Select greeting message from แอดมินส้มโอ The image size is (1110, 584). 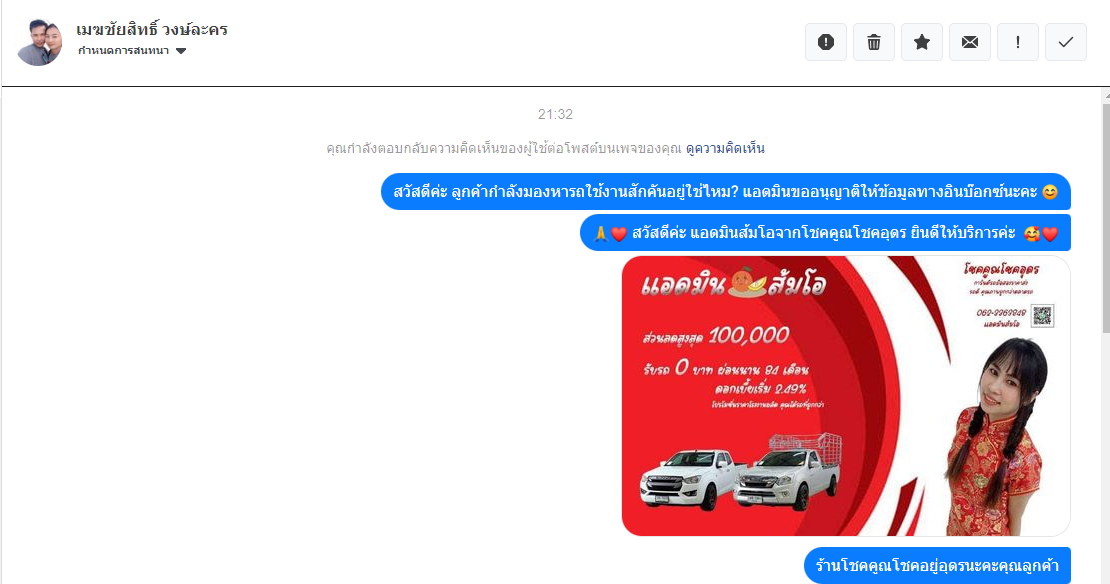pyautogui.click(x=825, y=233)
